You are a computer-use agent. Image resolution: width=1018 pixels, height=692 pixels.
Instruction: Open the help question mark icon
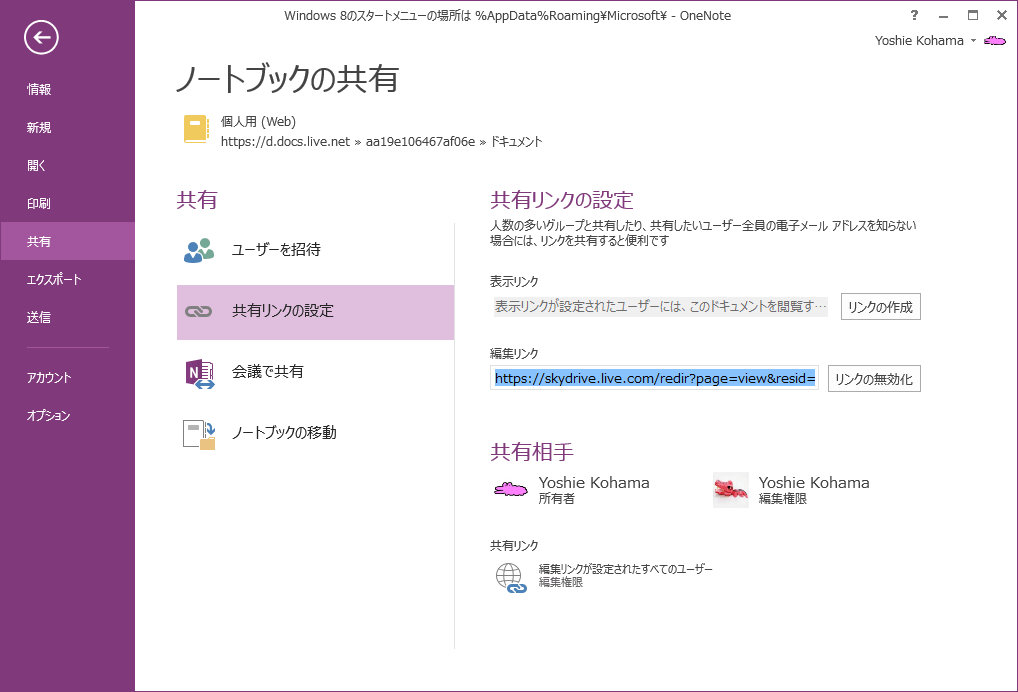[914, 16]
